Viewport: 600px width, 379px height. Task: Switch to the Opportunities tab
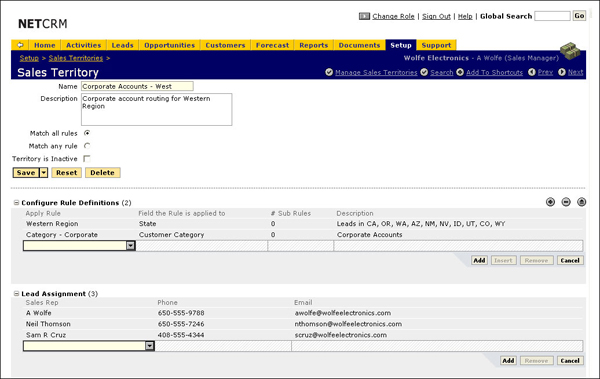[170, 45]
